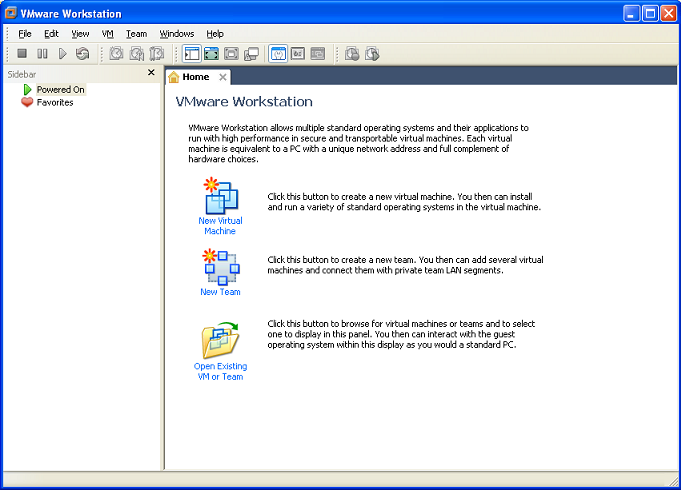This screenshot has height=490, width=681.
Task: Open the Edit menu
Action: coord(51,33)
